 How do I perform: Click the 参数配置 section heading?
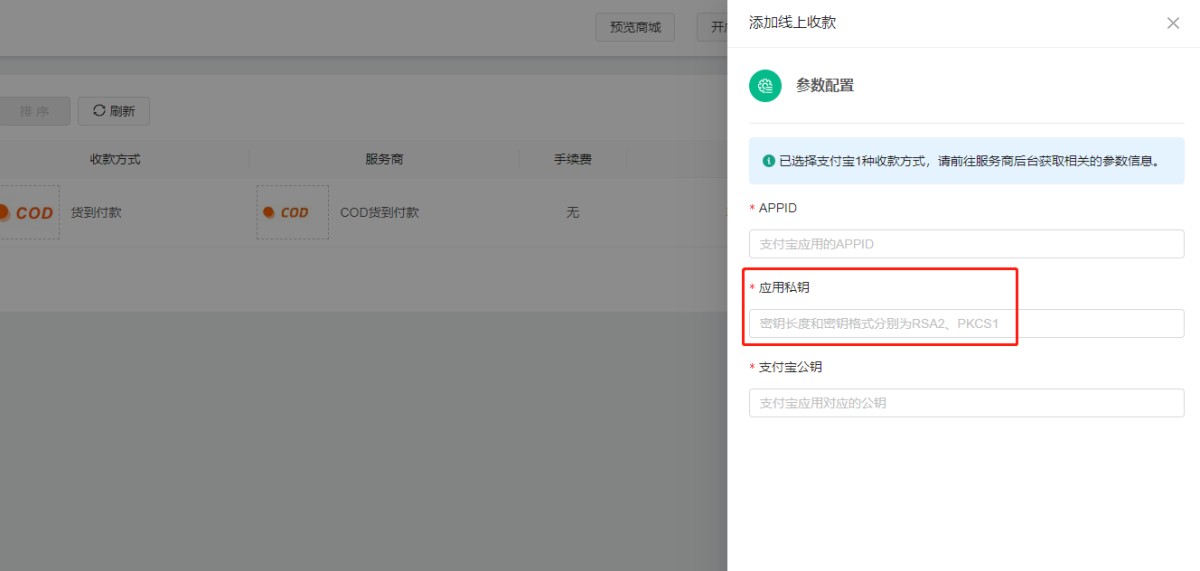click(825, 86)
